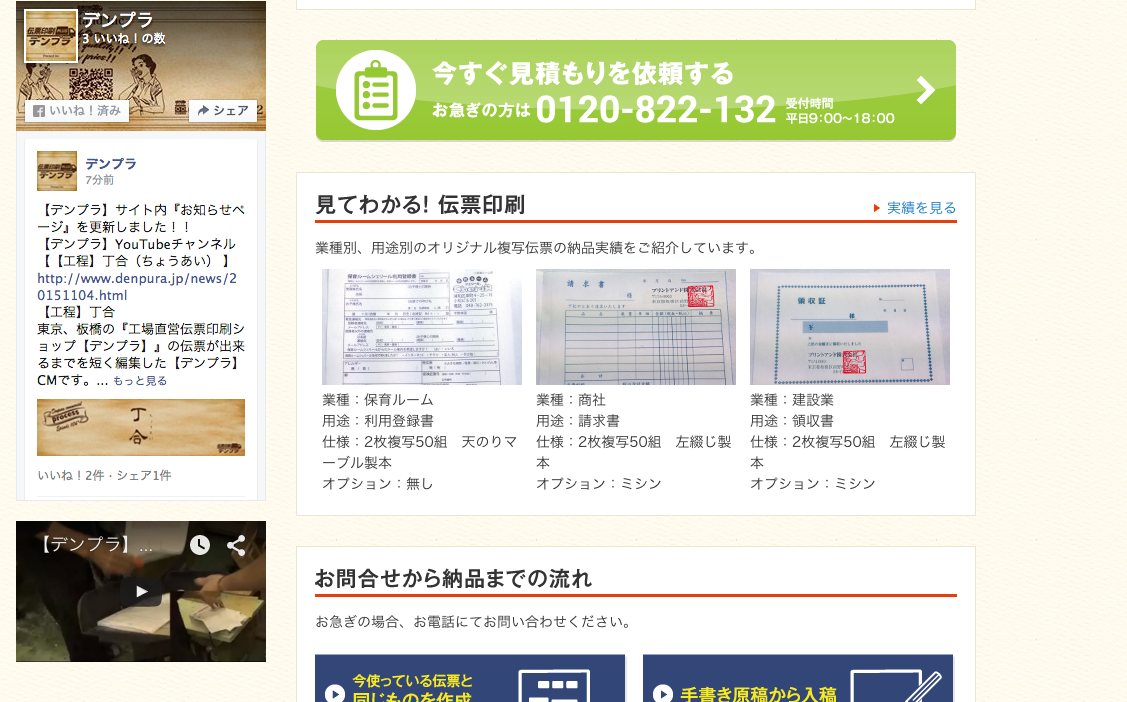Expand the post with もっと見る
Viewport: 1127px width, 702px height.
pyautogui.click(x=140, y=381)
